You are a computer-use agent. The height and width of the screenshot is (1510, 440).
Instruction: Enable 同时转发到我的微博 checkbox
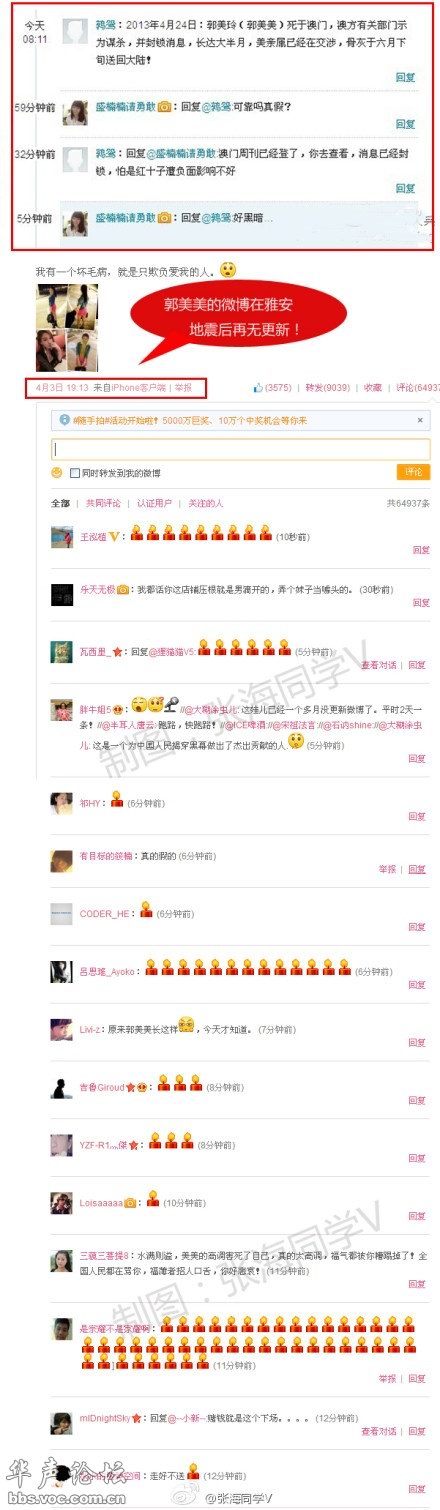[75, 472]
